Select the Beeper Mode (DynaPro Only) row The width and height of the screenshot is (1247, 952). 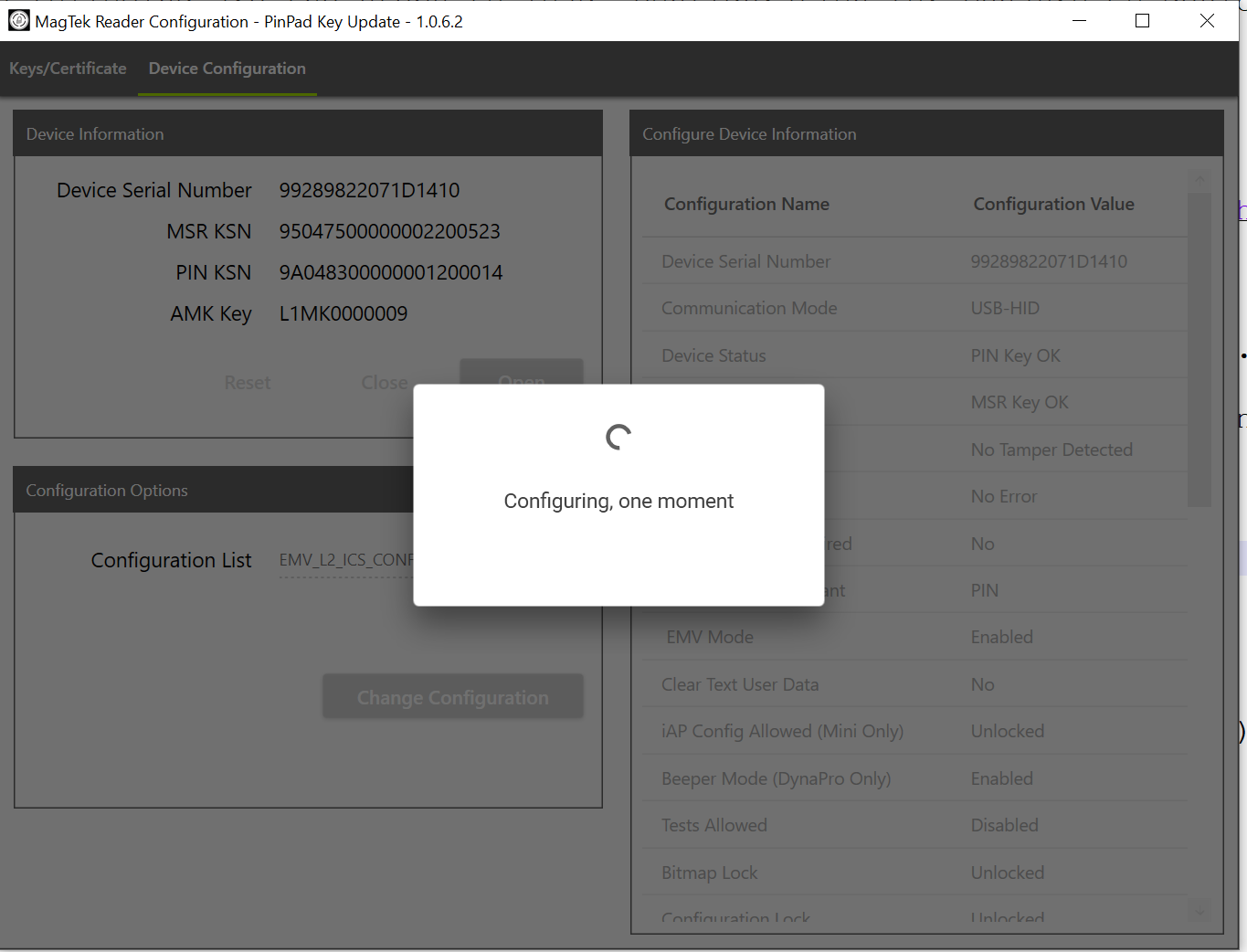point(914,778)
